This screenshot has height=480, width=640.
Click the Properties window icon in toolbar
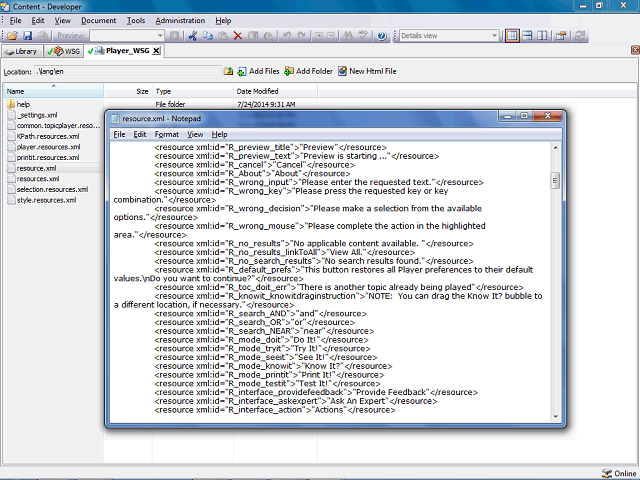(561, 36)
